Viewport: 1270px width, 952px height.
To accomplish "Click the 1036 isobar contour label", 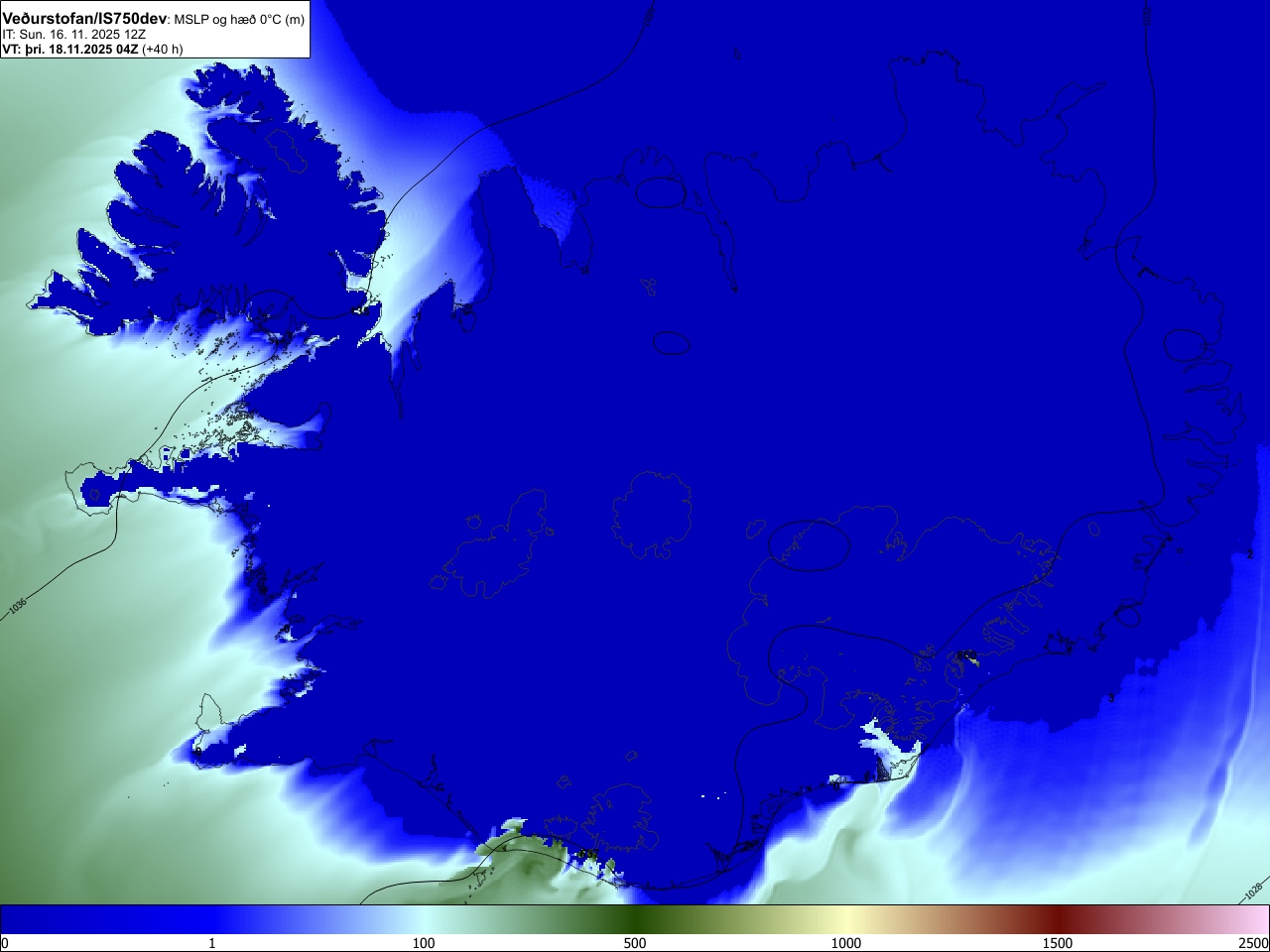I will [17, 605].
